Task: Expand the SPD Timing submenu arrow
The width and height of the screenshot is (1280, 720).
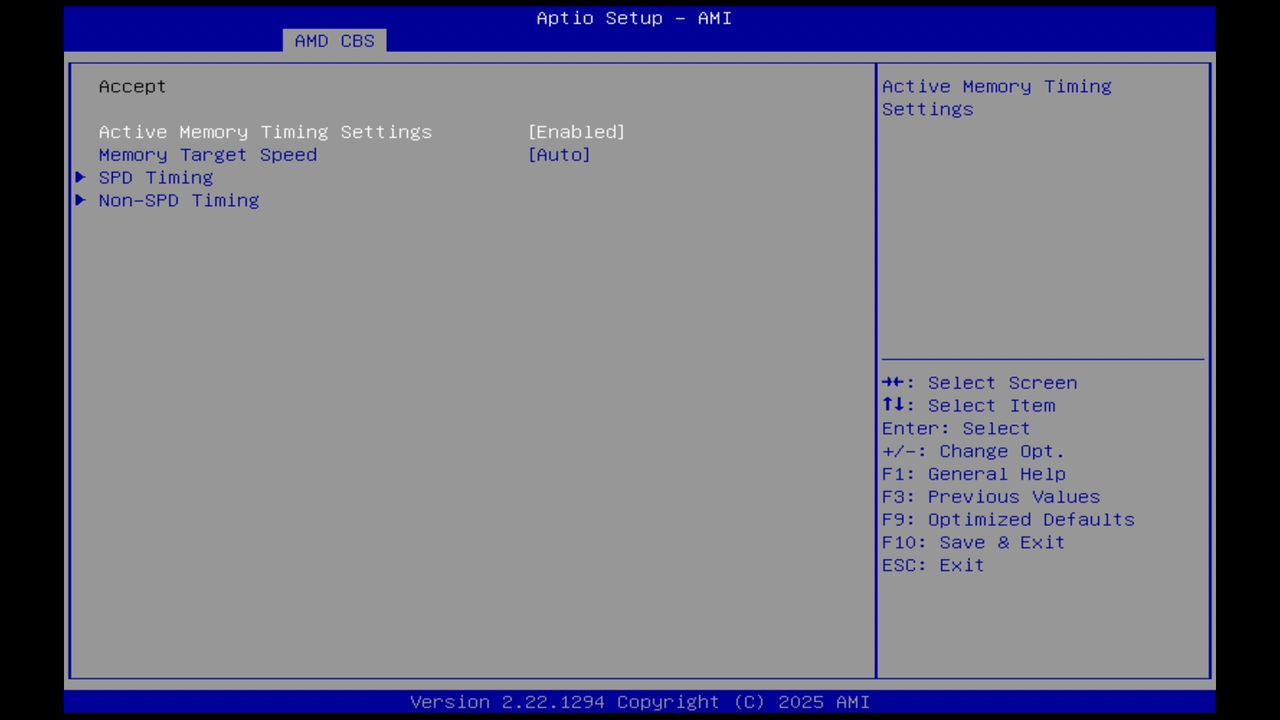Action: [80, 177]
